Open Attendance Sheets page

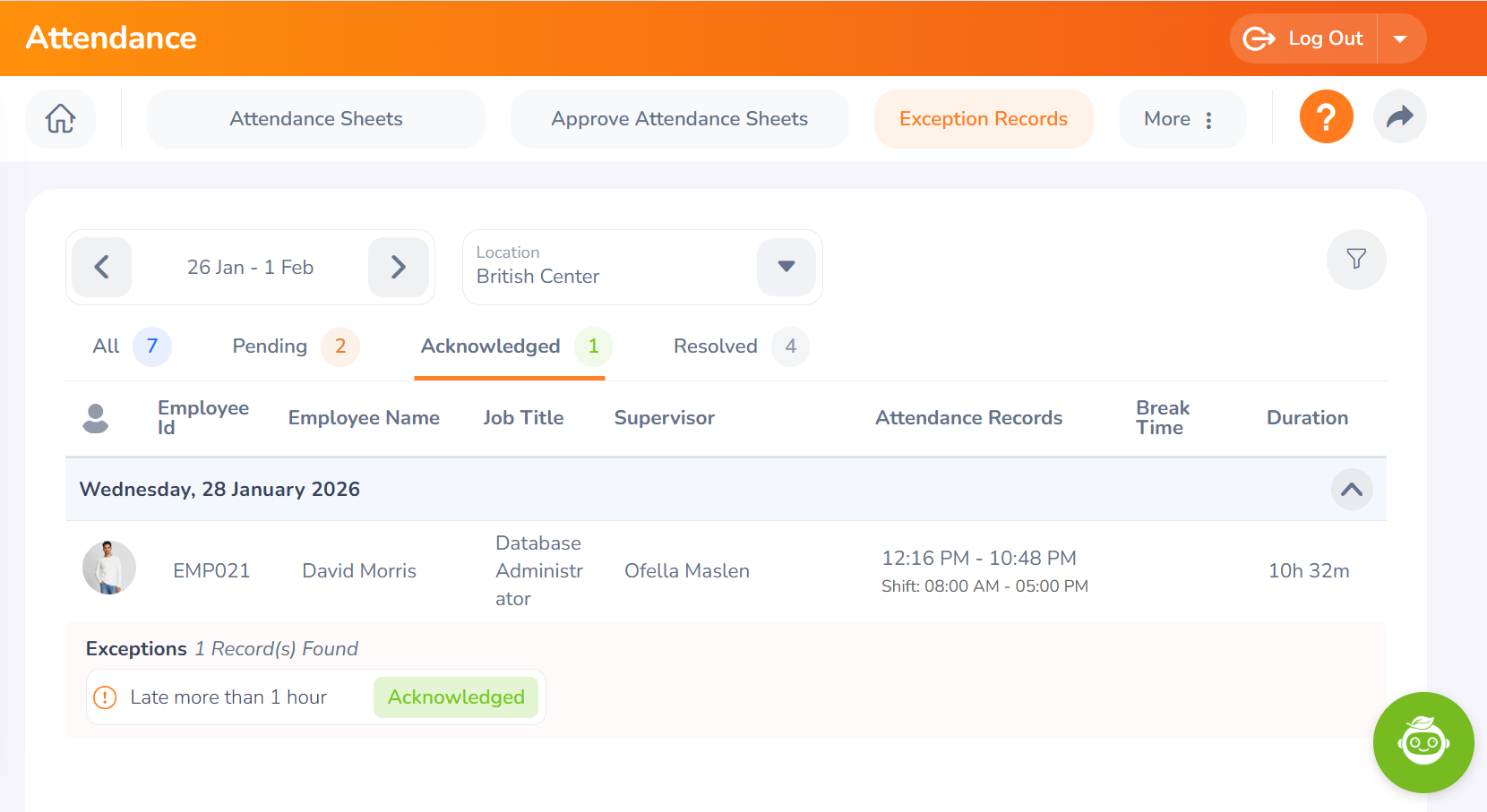[315, 119]
